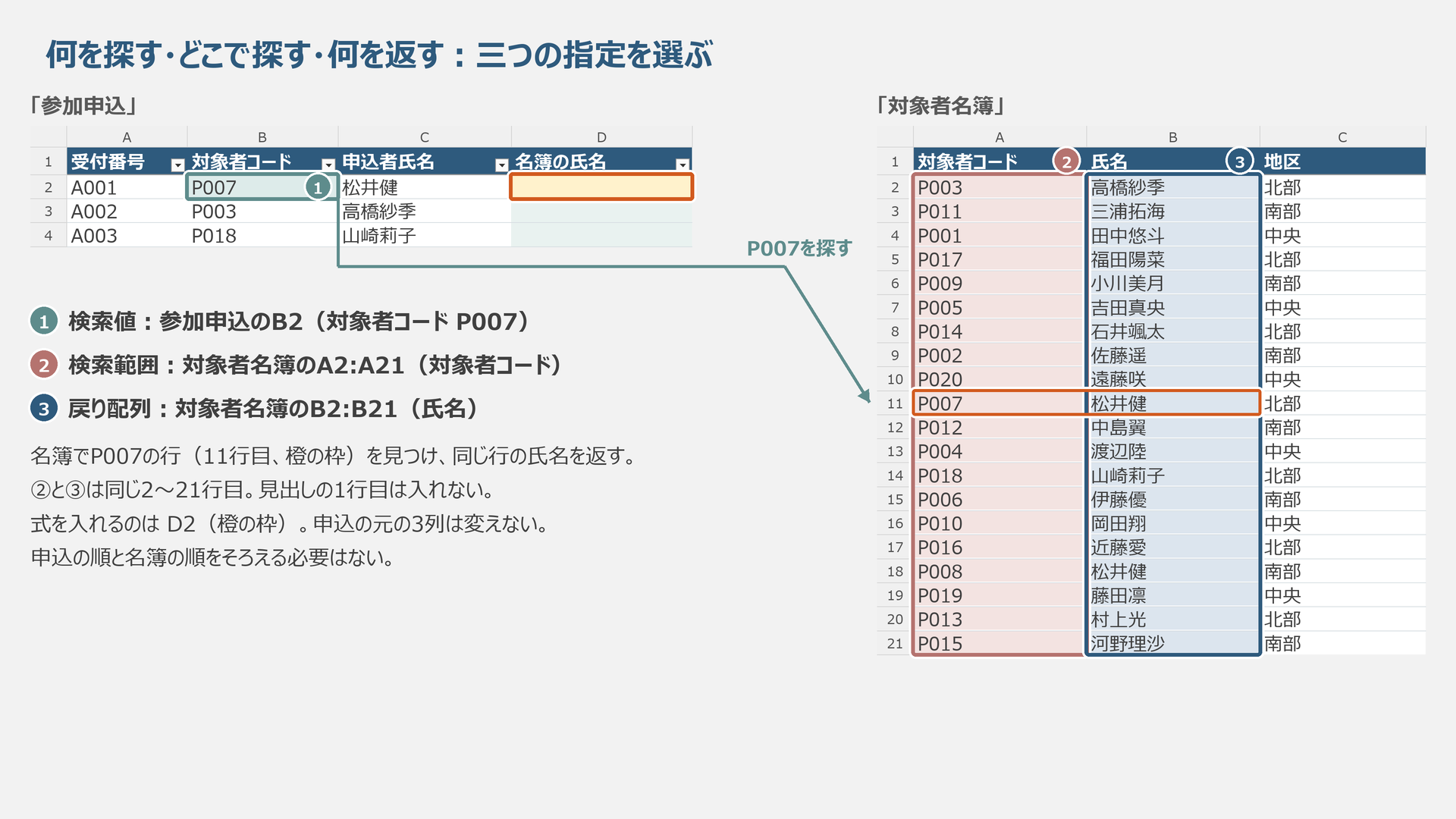Click 松井健 in row 11 of 対象者名簿

pyautogui.click(x=1172, y=403)
